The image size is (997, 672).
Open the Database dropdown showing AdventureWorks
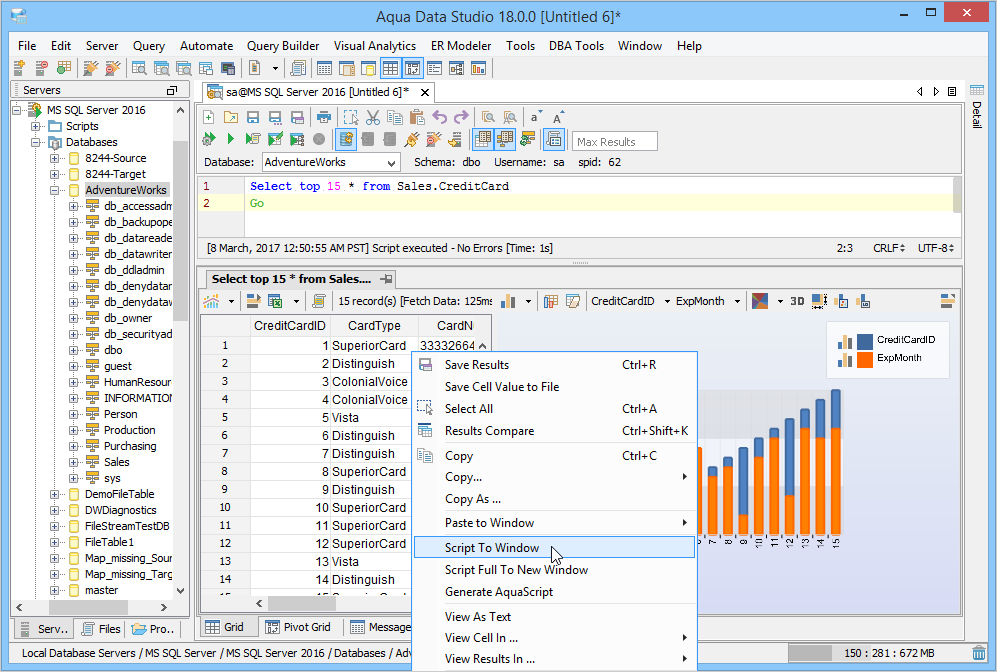(x=331, y=162)
